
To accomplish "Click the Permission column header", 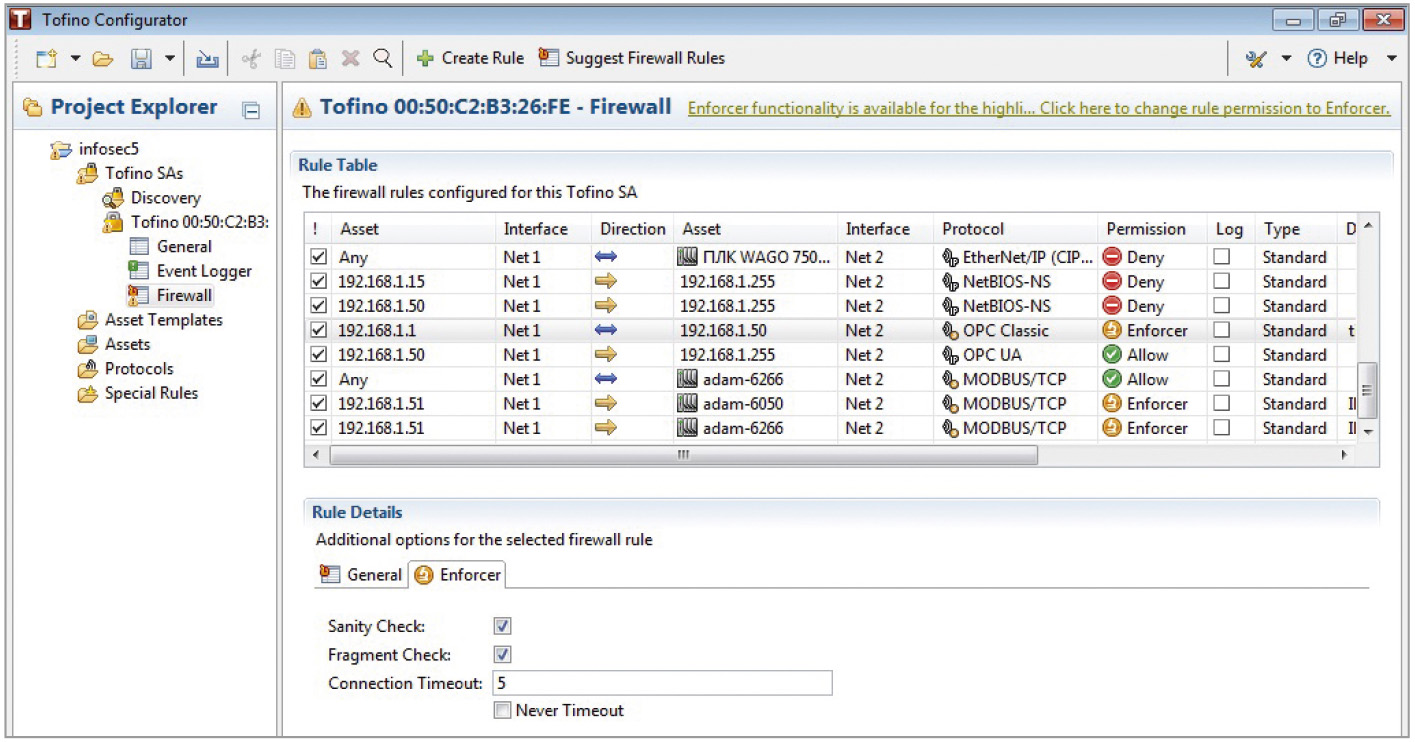I will [1152, 229].
